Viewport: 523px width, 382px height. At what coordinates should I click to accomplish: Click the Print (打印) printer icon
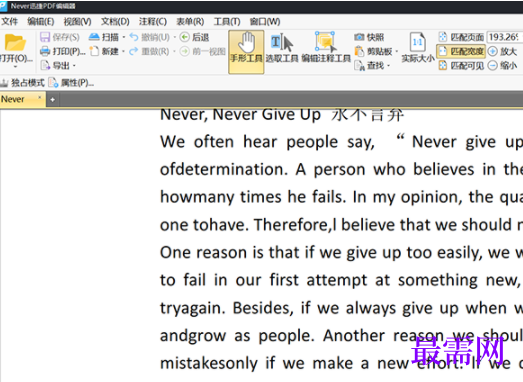tap(45, 51)
